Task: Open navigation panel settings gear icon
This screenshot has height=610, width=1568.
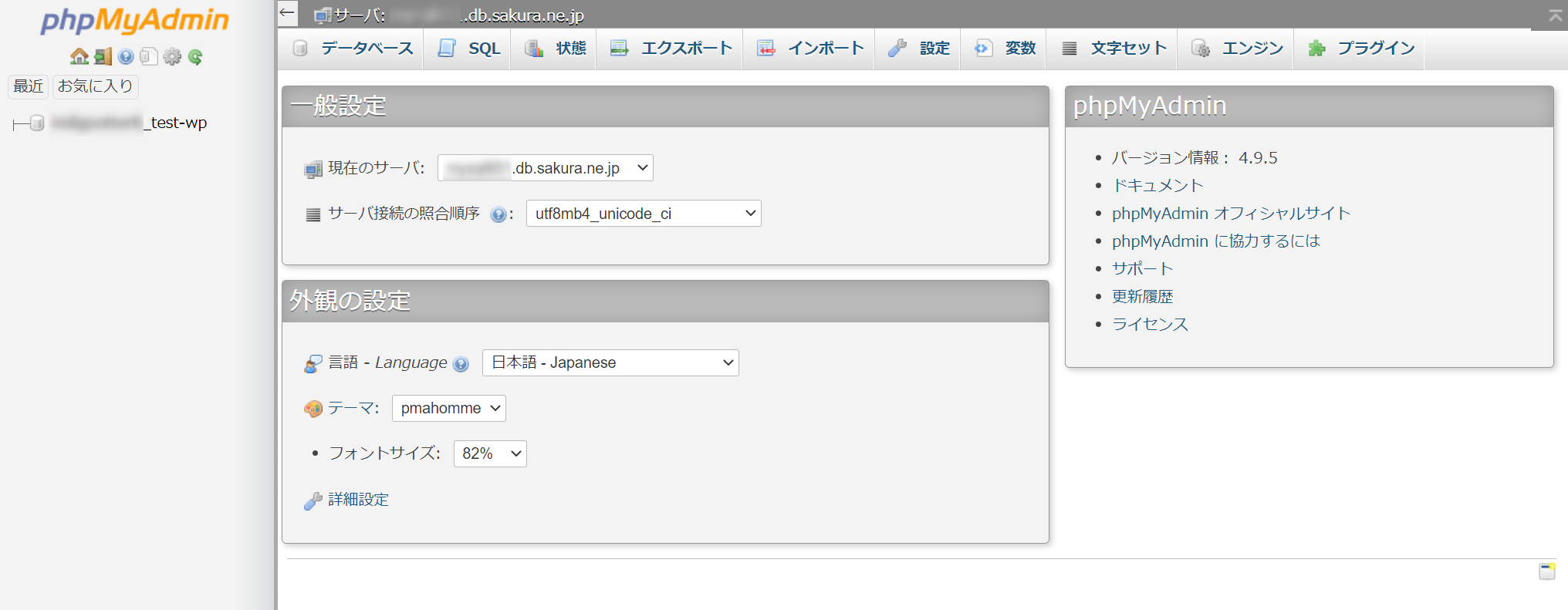Action: [x=172, y=56]
